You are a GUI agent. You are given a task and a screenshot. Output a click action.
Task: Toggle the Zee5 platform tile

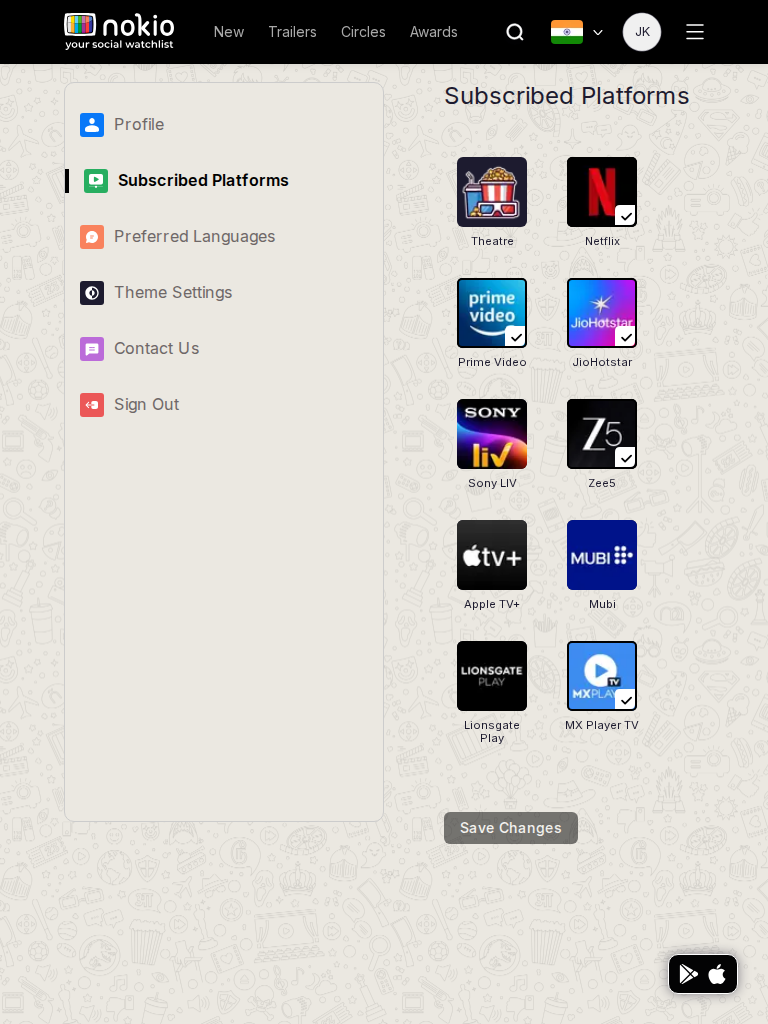click(x=601, y=434)
